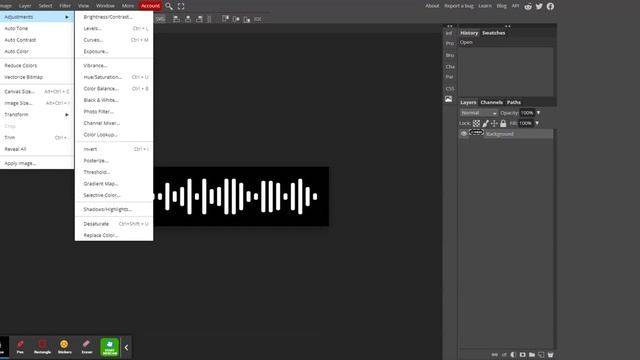Choose Threshold adjustment
Viewport: 640px width, 360px height.
[114, 172]
